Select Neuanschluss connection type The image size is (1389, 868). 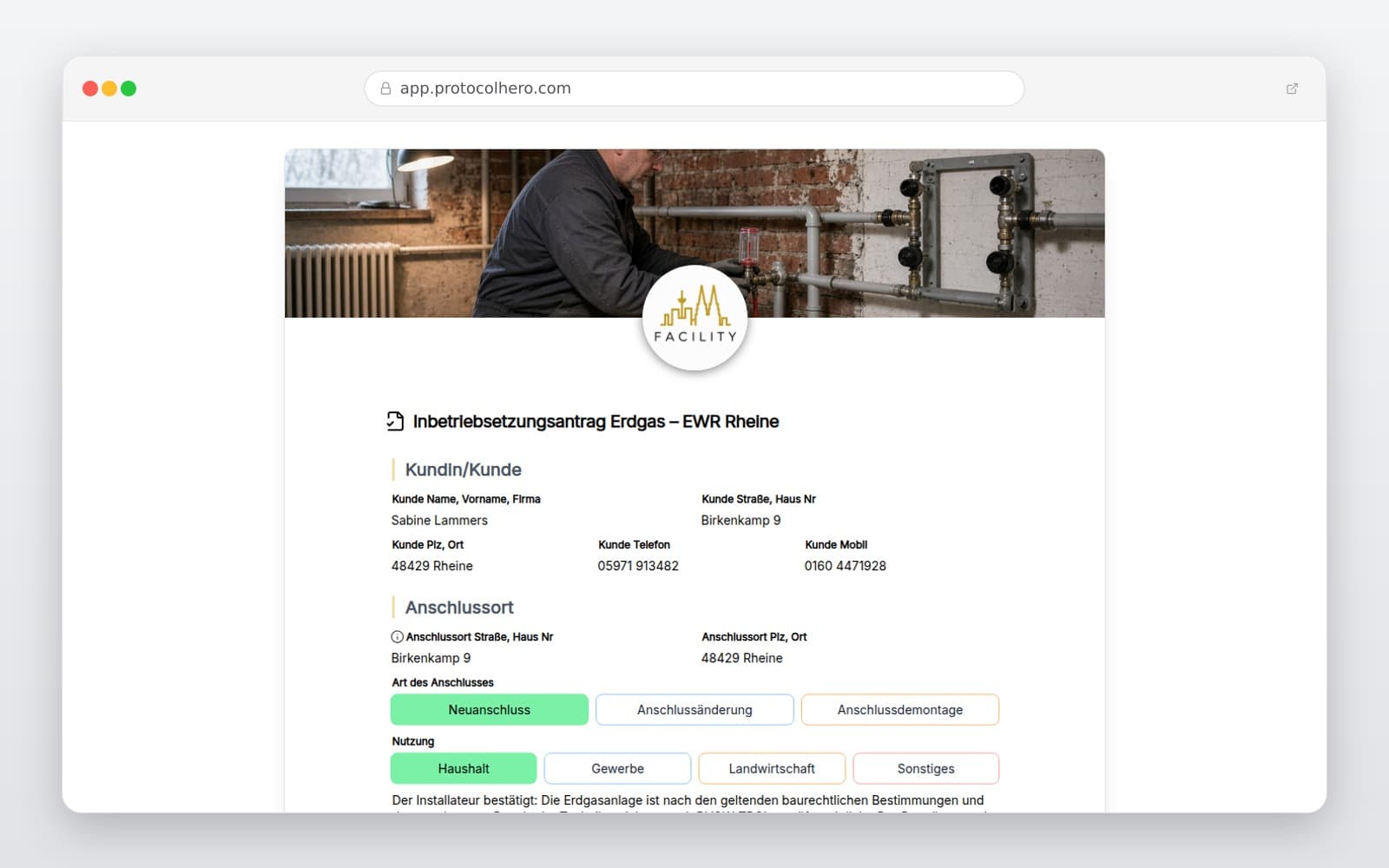(490, 710)
